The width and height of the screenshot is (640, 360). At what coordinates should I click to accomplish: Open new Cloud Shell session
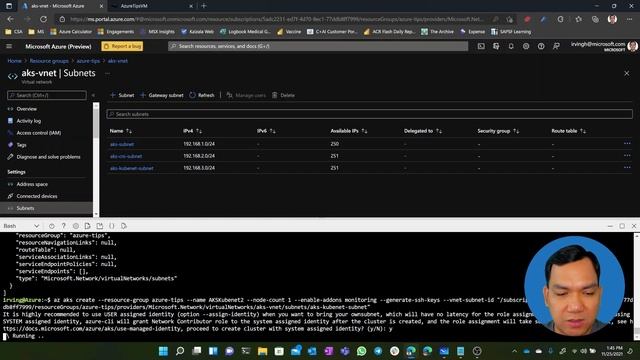(x=100, y=226)
